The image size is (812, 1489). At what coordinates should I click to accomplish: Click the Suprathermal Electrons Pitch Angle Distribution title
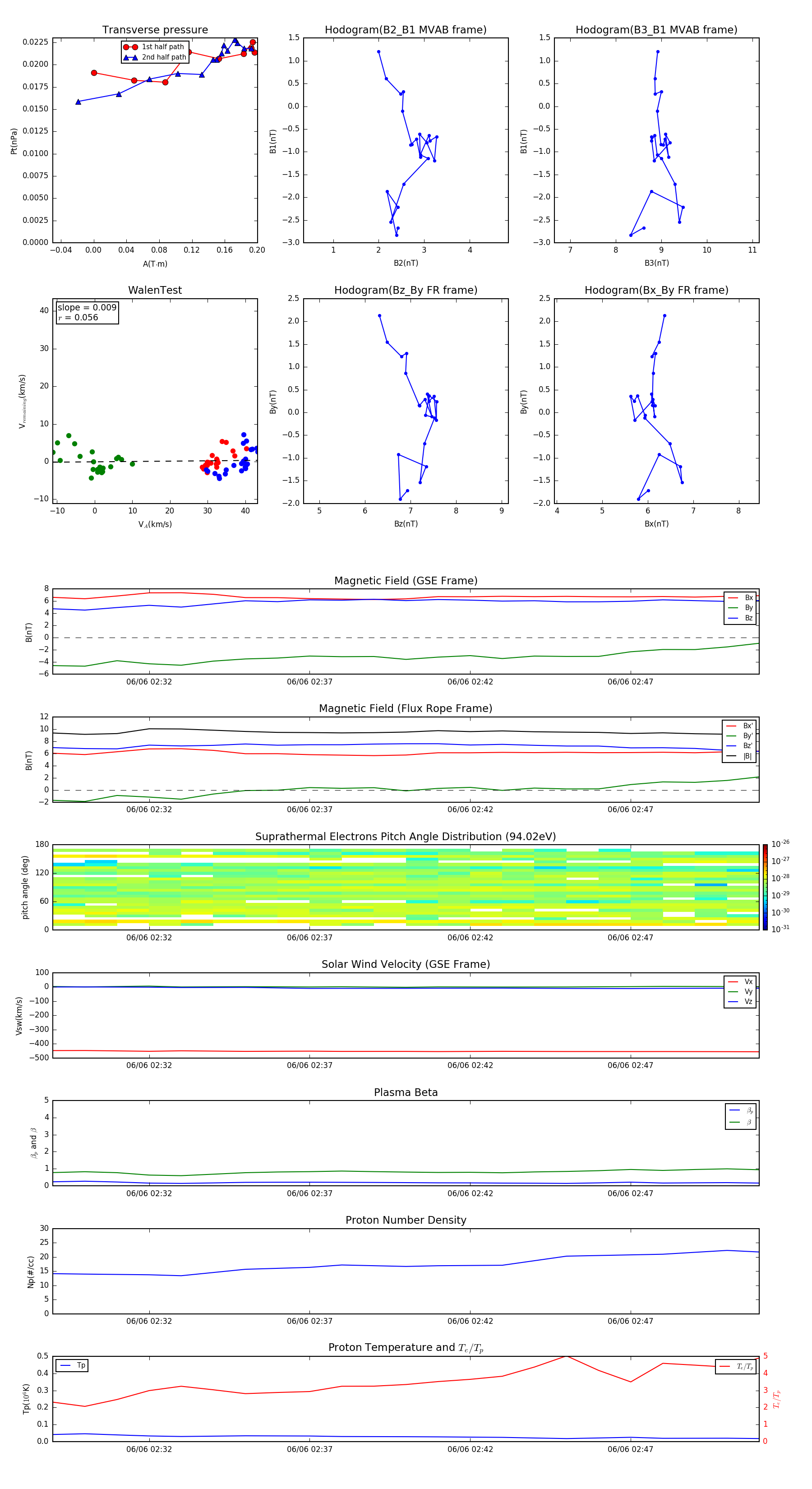[x=406, y=837]
